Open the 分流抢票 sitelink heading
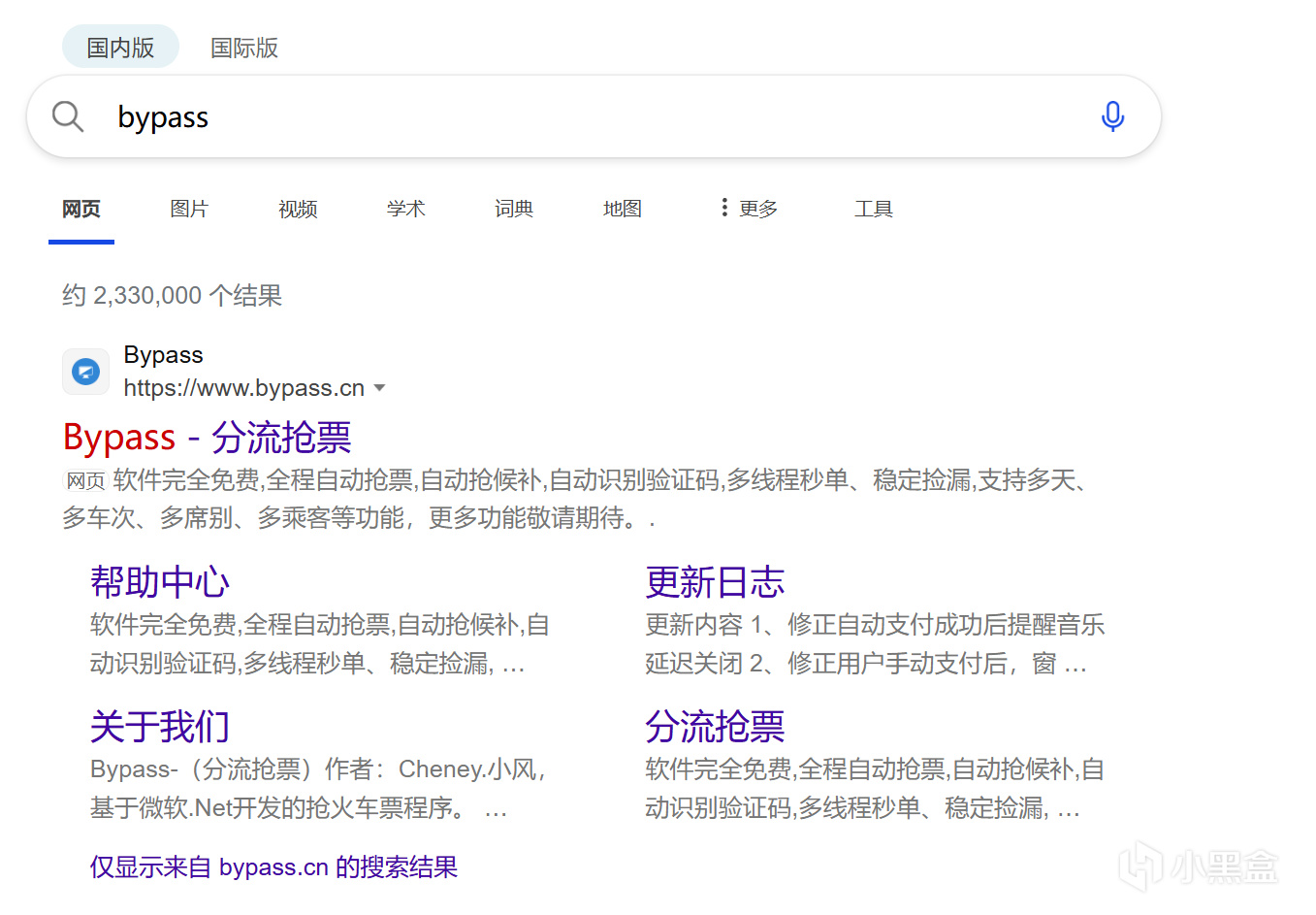The width and height of the screenshot is (1316, 915). pyautogui.click(x=715, y=727)
